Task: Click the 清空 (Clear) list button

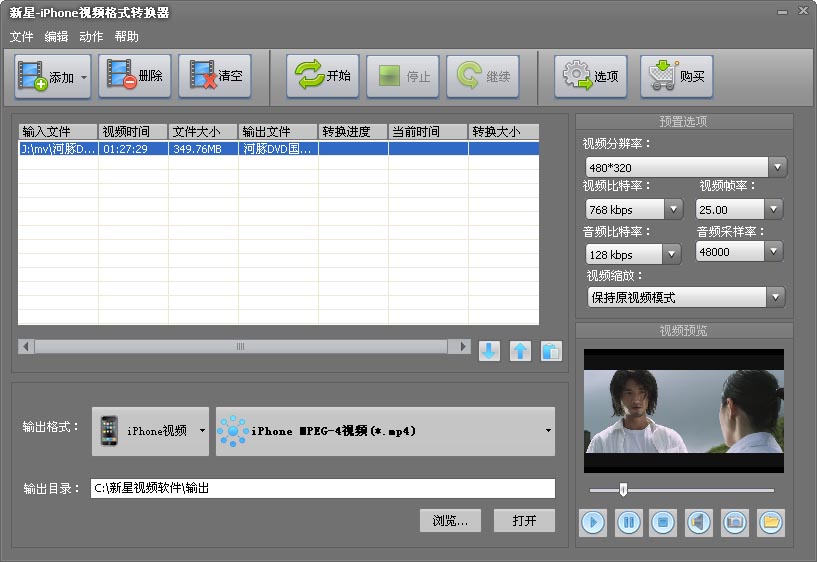Action: tap(214, 76)
